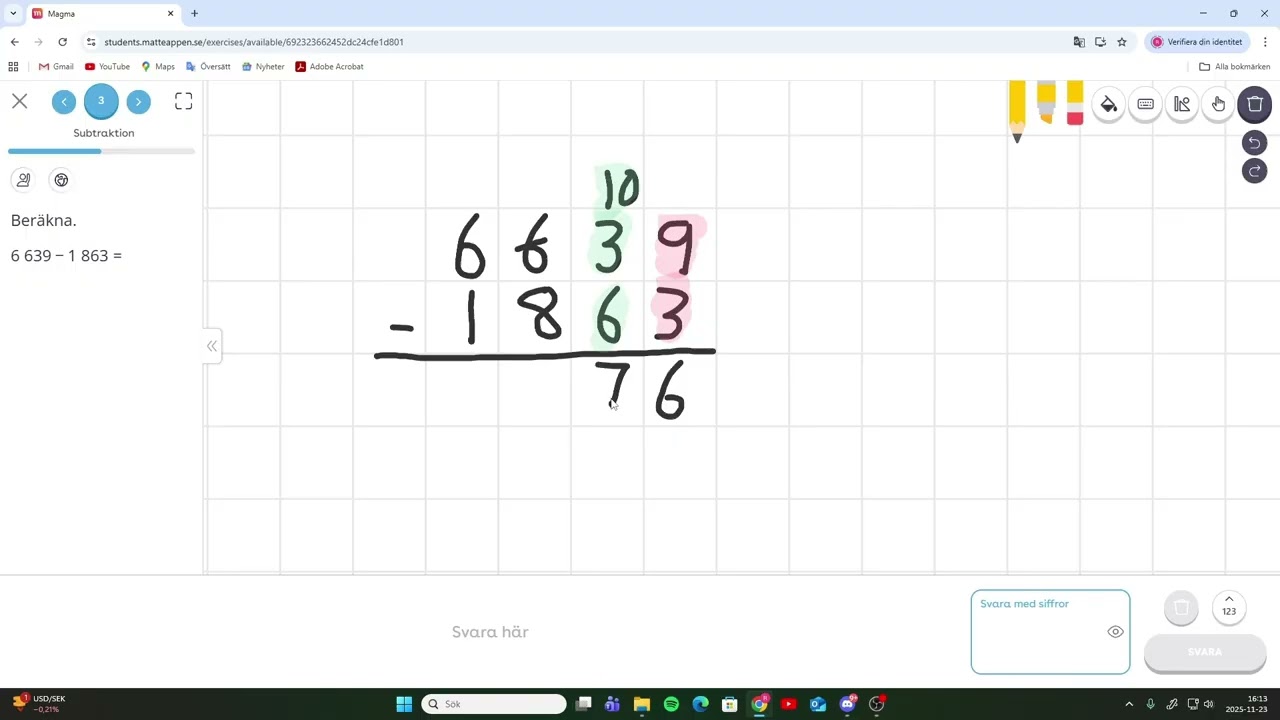This screenshot has height=720, width=1280.
Task: Open the Översätt bookmark
Action: point(208,67)
